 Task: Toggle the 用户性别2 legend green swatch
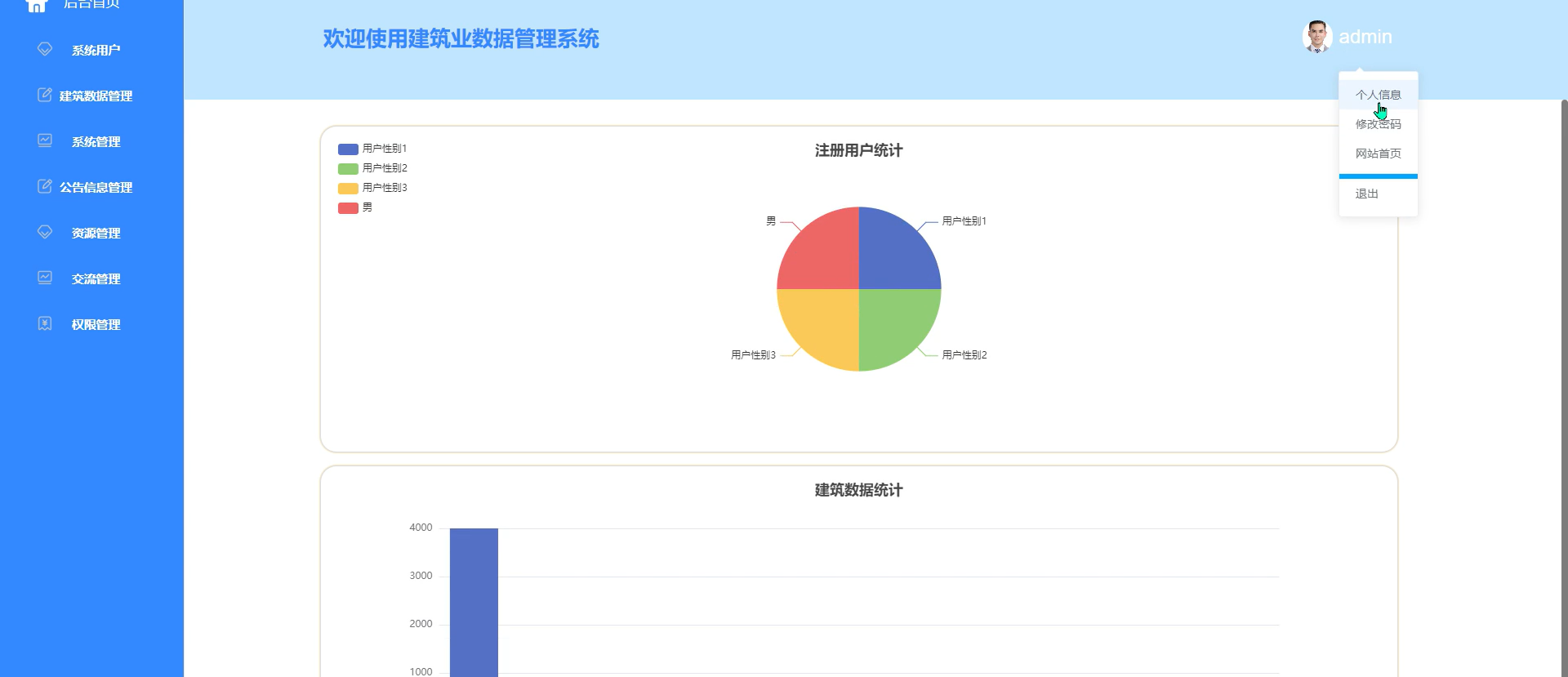point(348,168)
